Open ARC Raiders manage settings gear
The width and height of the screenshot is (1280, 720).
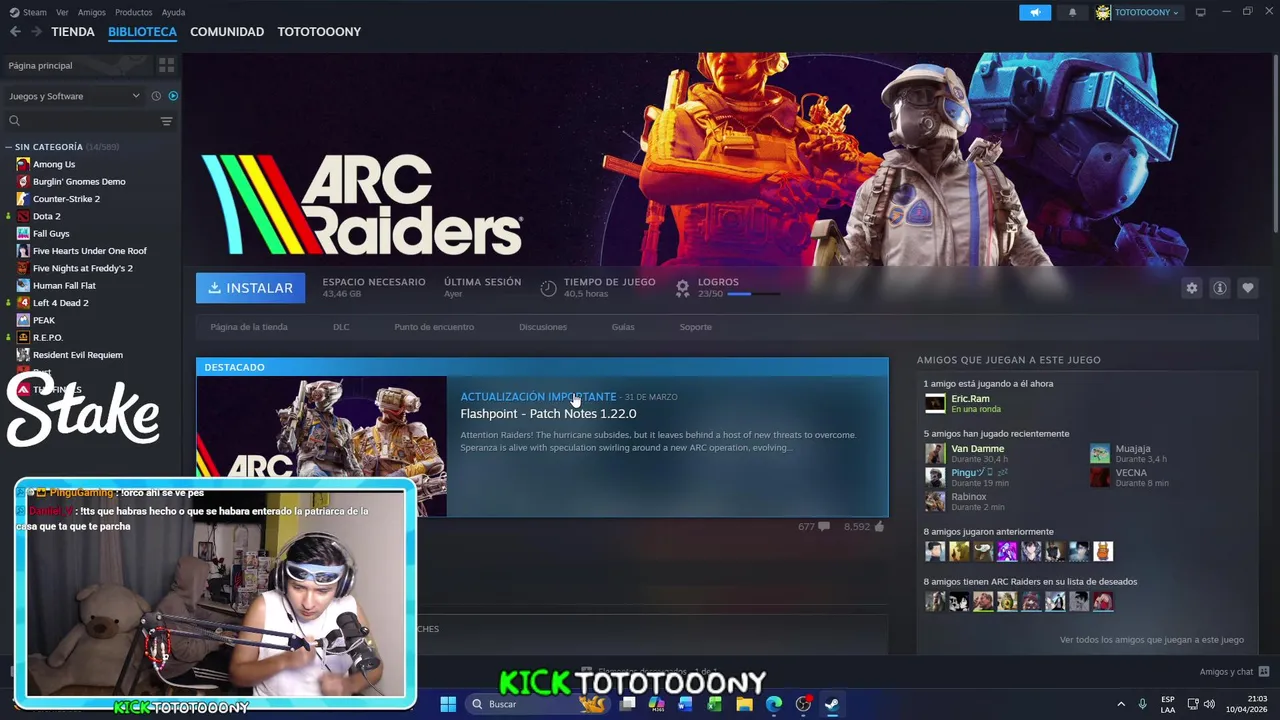coord(1191,288)
